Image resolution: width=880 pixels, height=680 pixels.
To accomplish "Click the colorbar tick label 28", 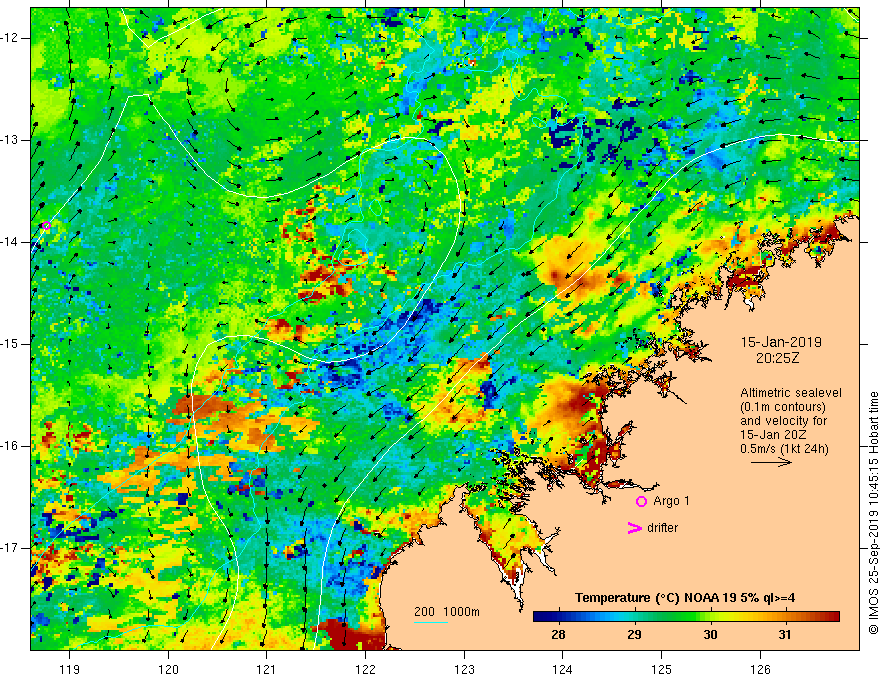I will coord(558,635).
